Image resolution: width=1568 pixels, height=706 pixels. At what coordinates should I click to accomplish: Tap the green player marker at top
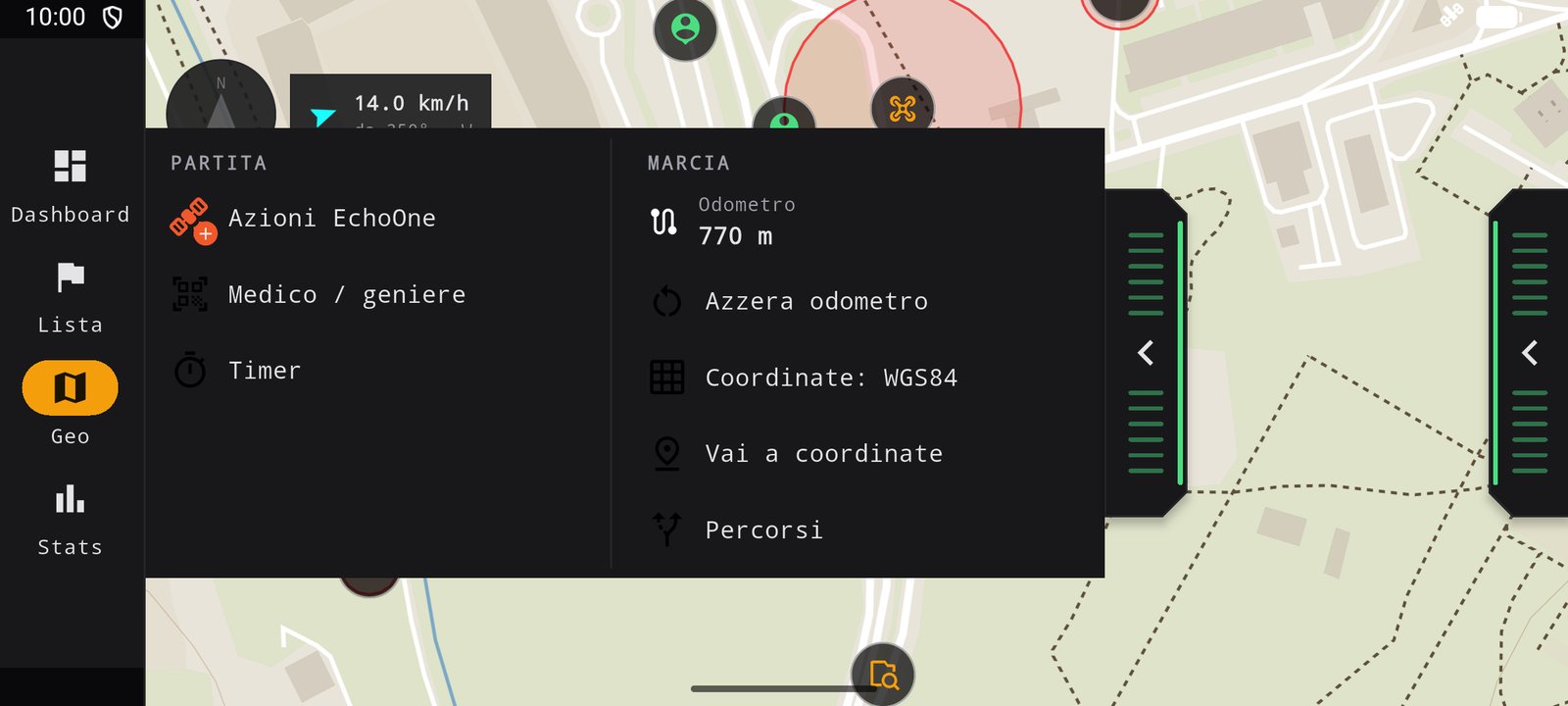coord(685,29)
